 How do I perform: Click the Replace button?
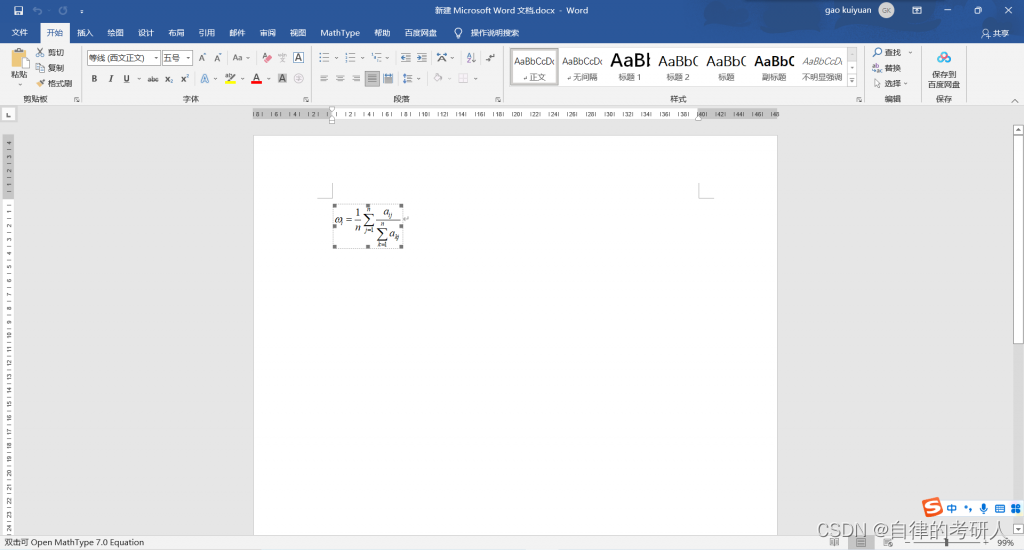[x=887, y=68]
